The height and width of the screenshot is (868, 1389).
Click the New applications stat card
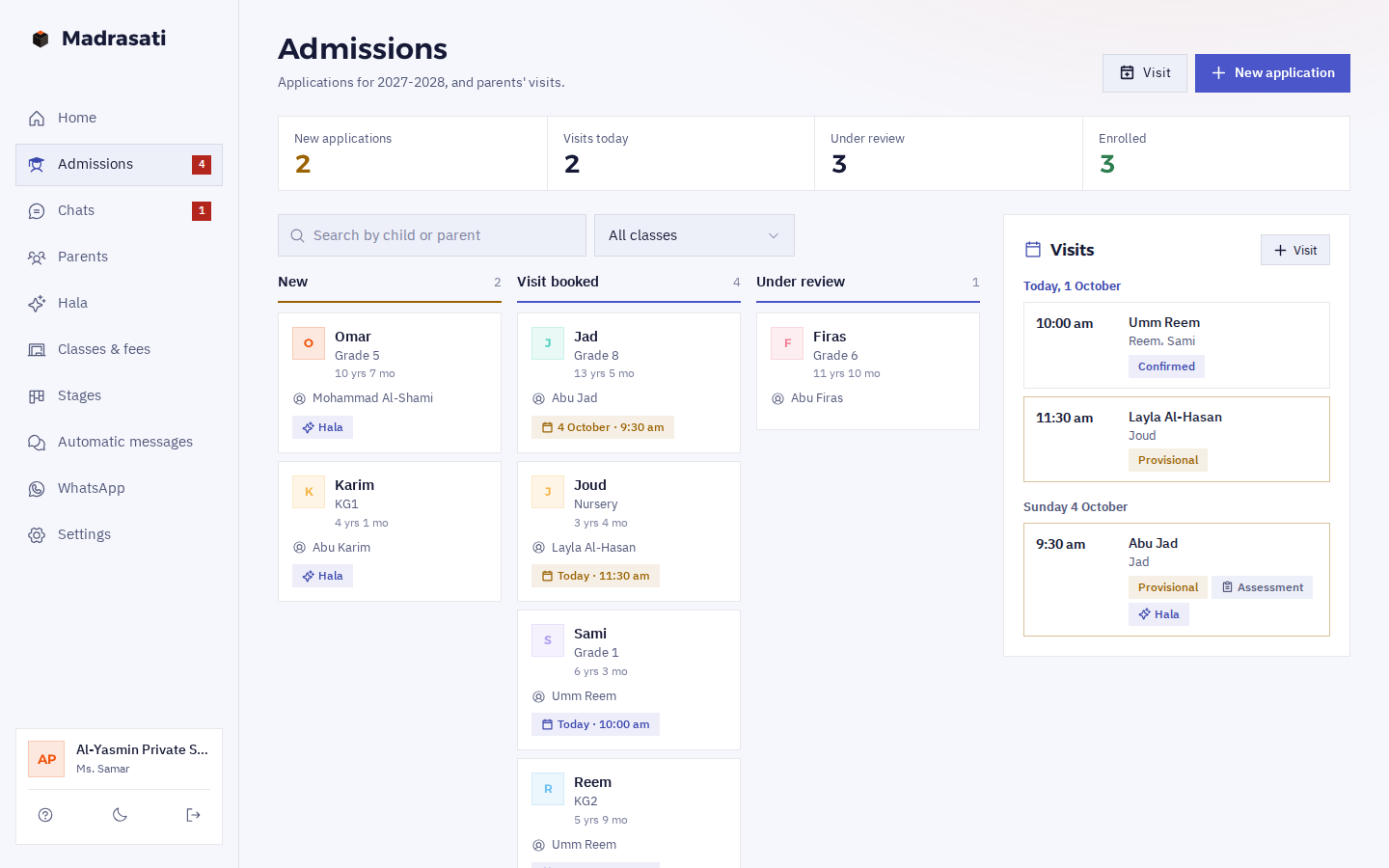pos(413,153)
